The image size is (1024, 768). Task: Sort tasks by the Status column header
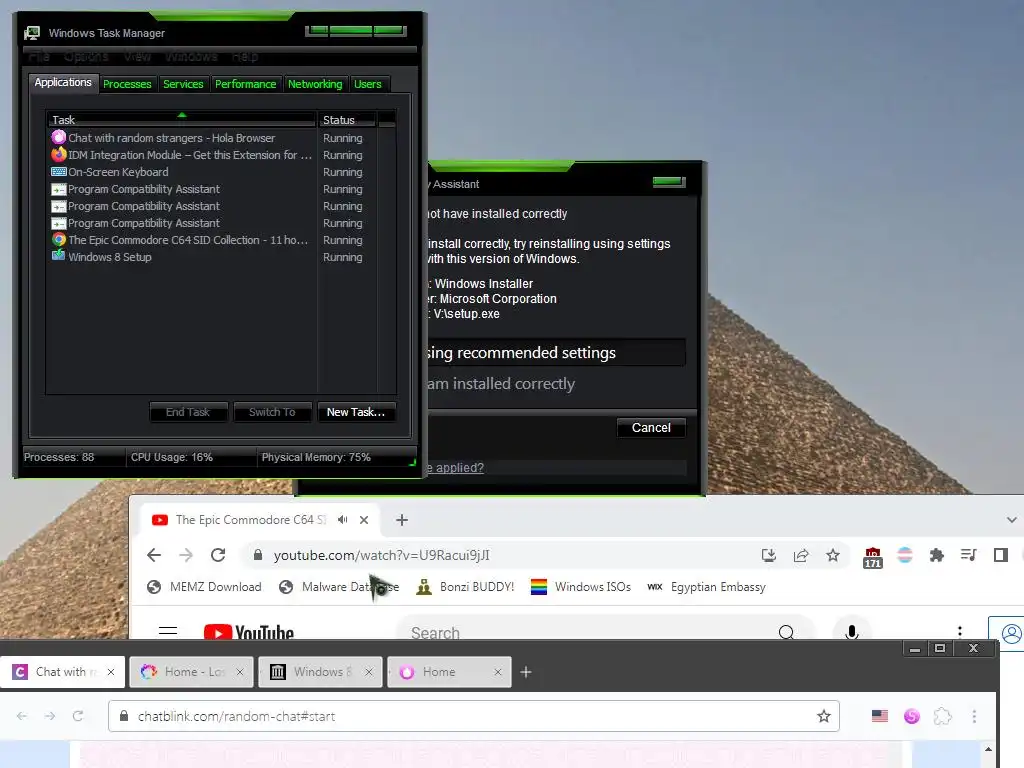click(346, 120)
